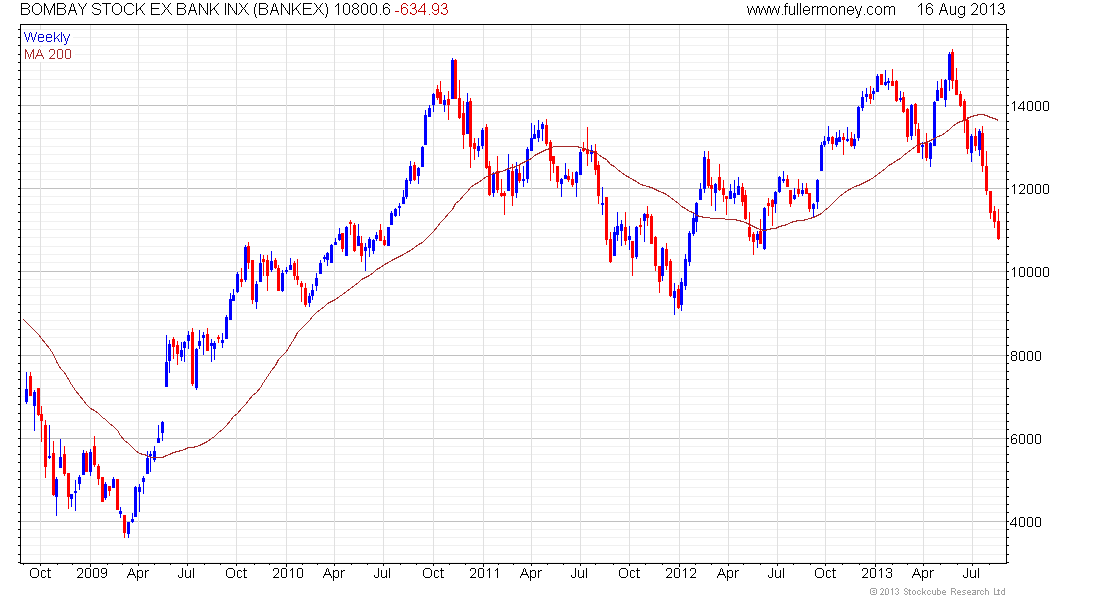Click the 'Jul' label following 2013
Screen dimensions: 1100x600
point(971,573)
